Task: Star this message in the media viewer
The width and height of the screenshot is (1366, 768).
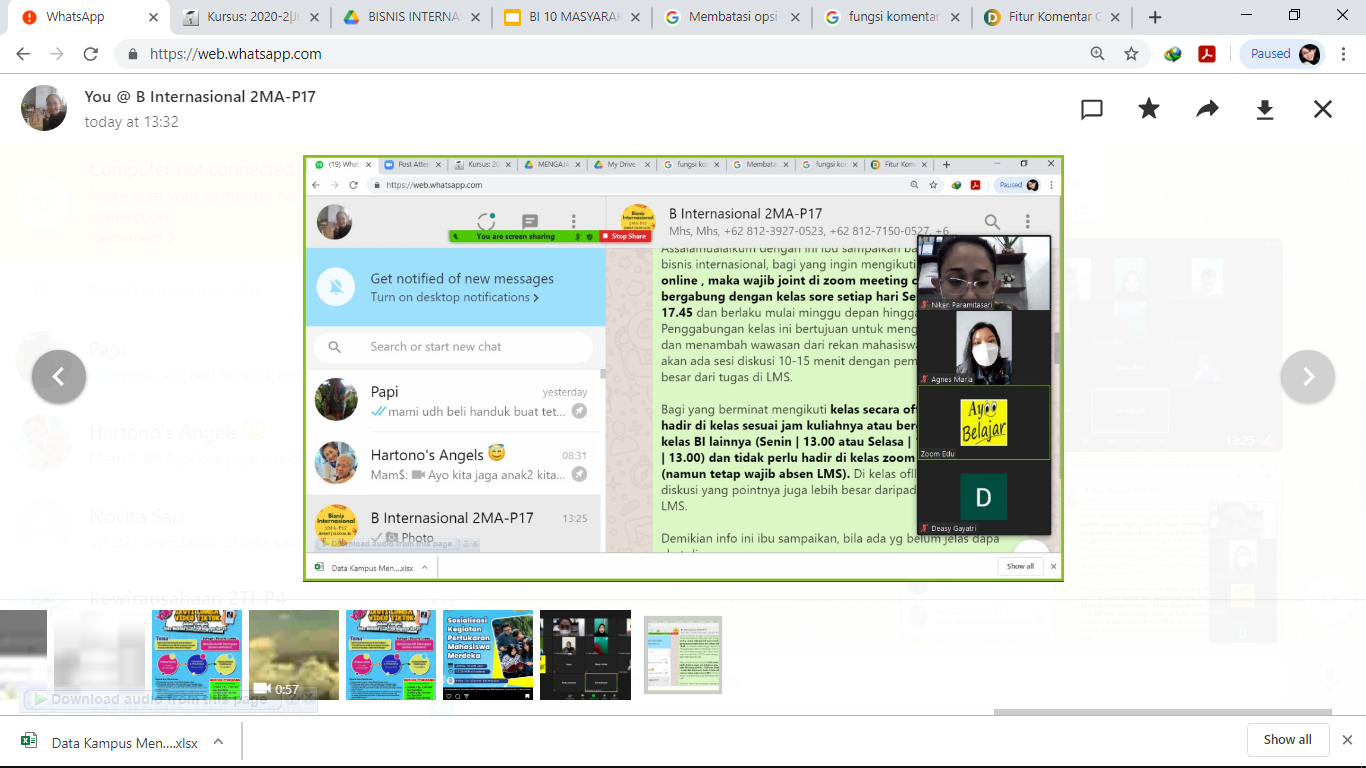Action: pyautogui.click(x=1149, y=109)
